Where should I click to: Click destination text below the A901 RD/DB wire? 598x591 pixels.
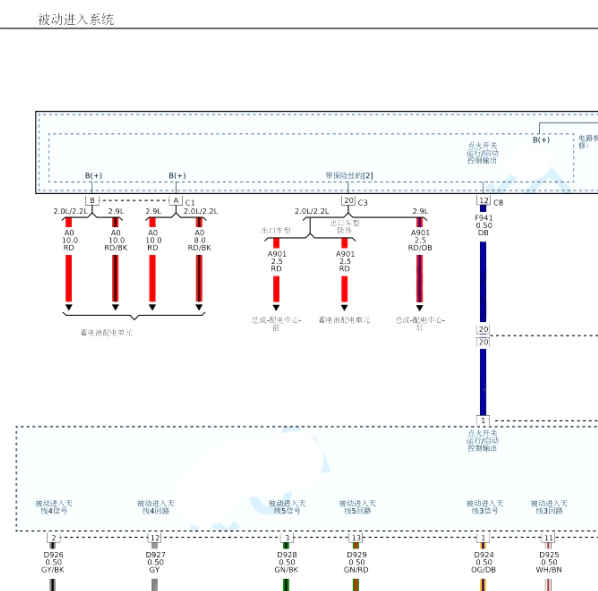pos(420,323)
